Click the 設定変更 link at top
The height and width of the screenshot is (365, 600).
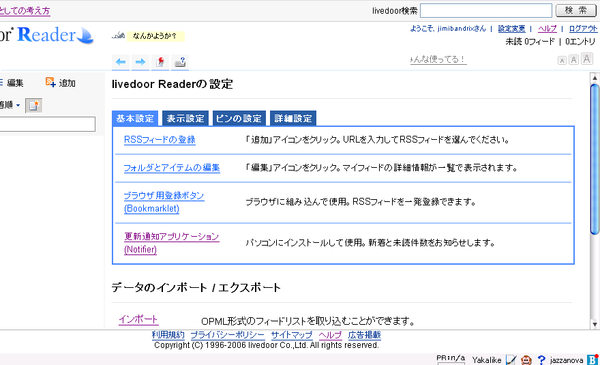(x=512, y=28)
